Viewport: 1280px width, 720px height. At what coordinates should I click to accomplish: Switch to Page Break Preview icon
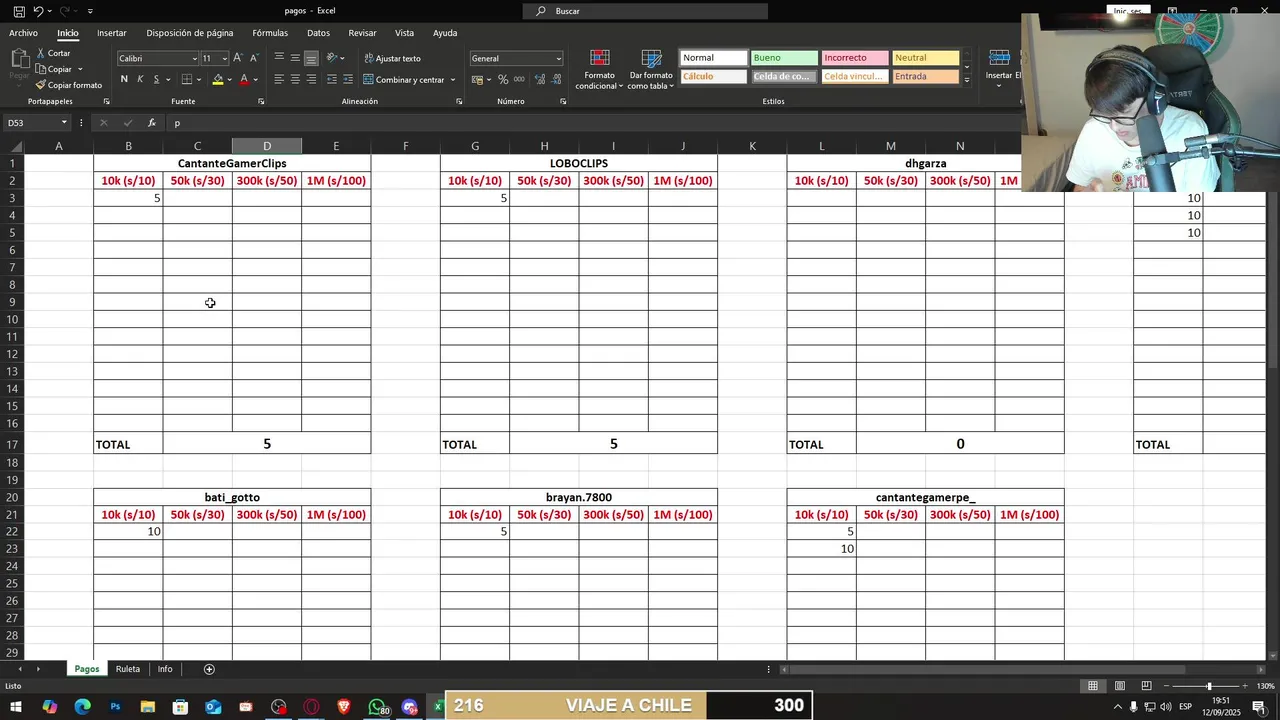point(1146,686)
